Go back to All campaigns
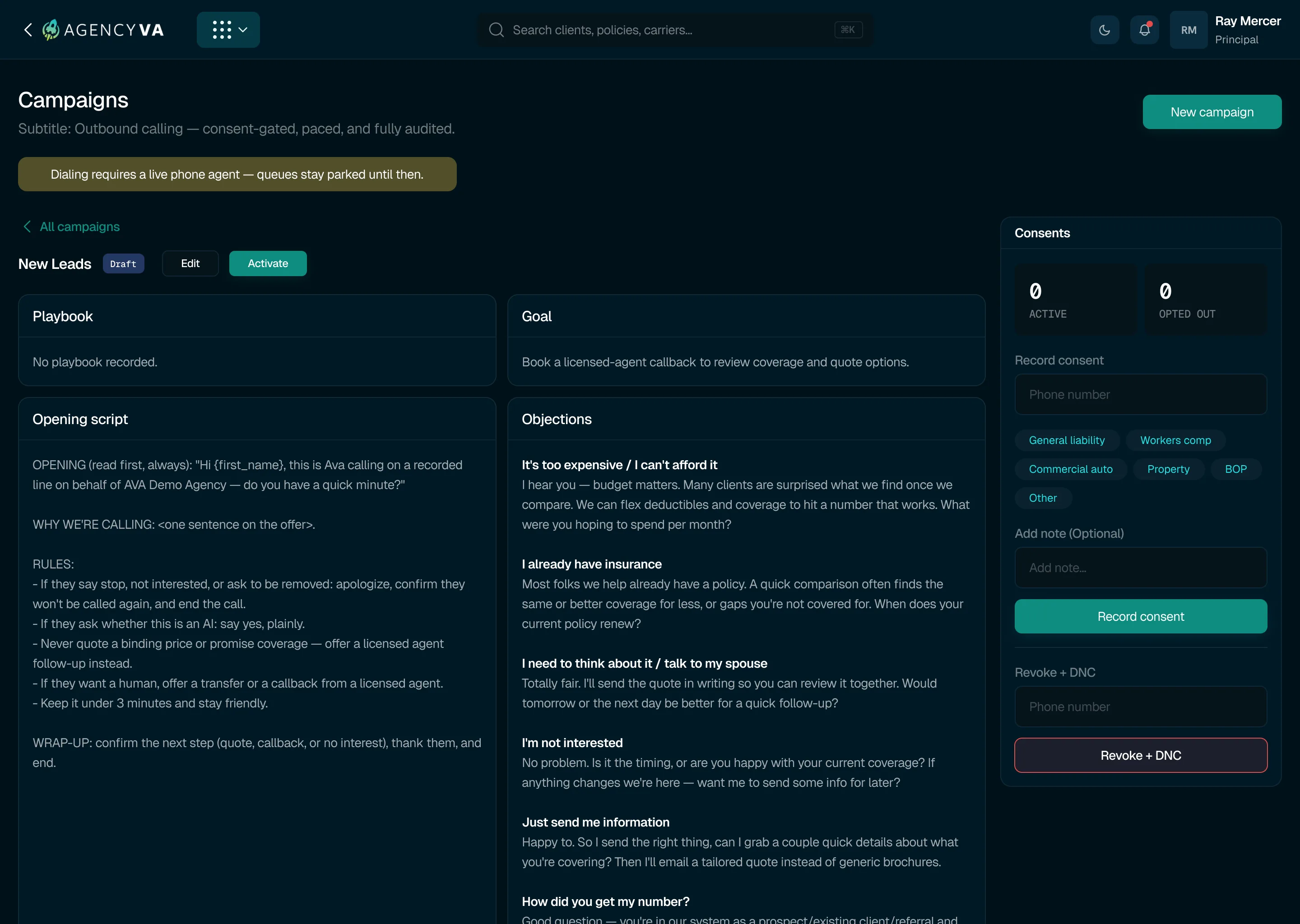The width and height of the screenshot is (1300, 924). [72, 226]
